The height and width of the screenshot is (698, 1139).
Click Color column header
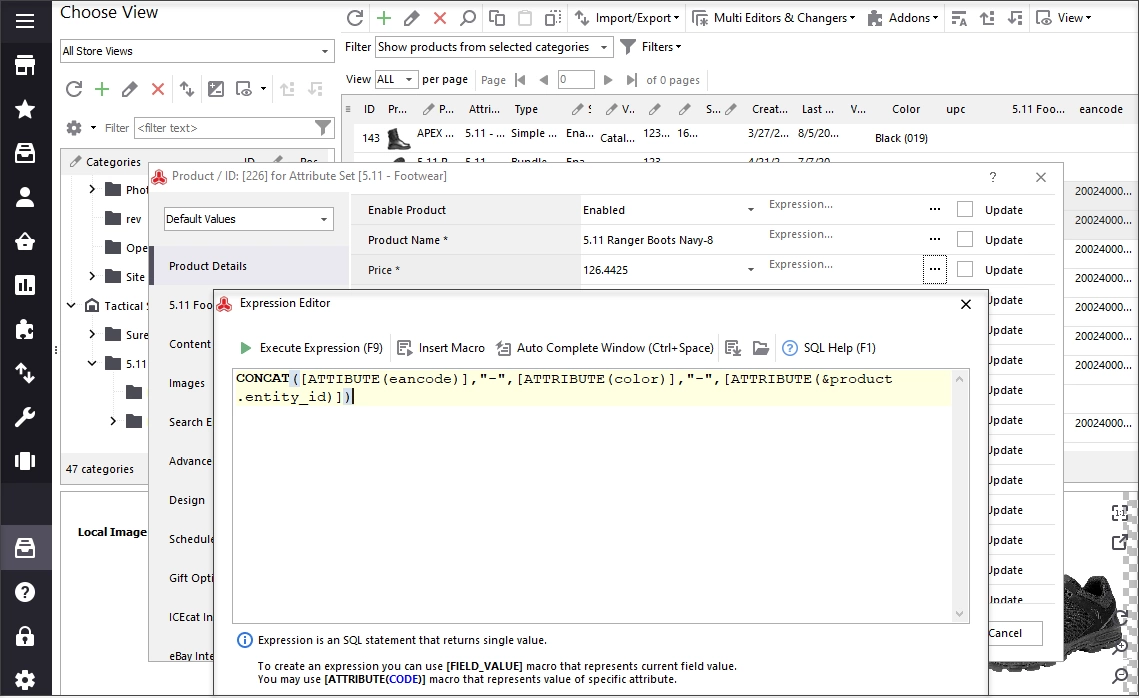(906, 110)
